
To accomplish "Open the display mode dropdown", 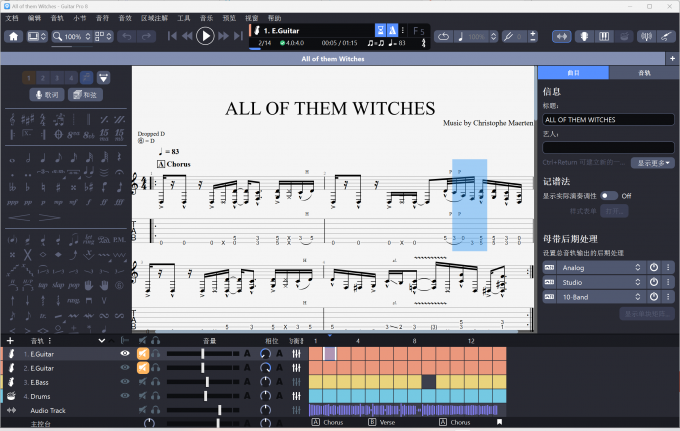I will coord(37,36).
